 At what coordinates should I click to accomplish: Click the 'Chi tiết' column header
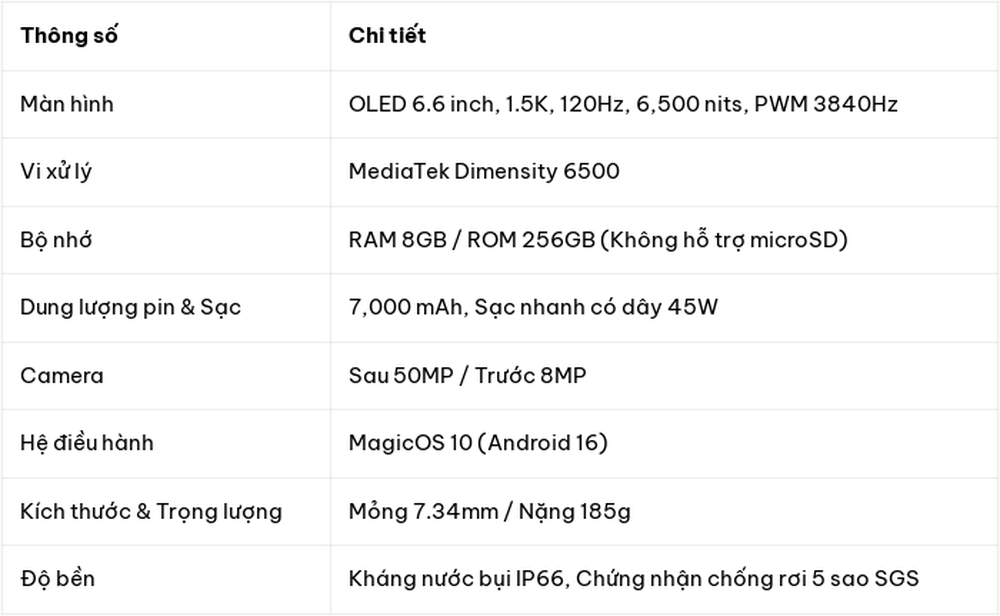click(387, 36)
